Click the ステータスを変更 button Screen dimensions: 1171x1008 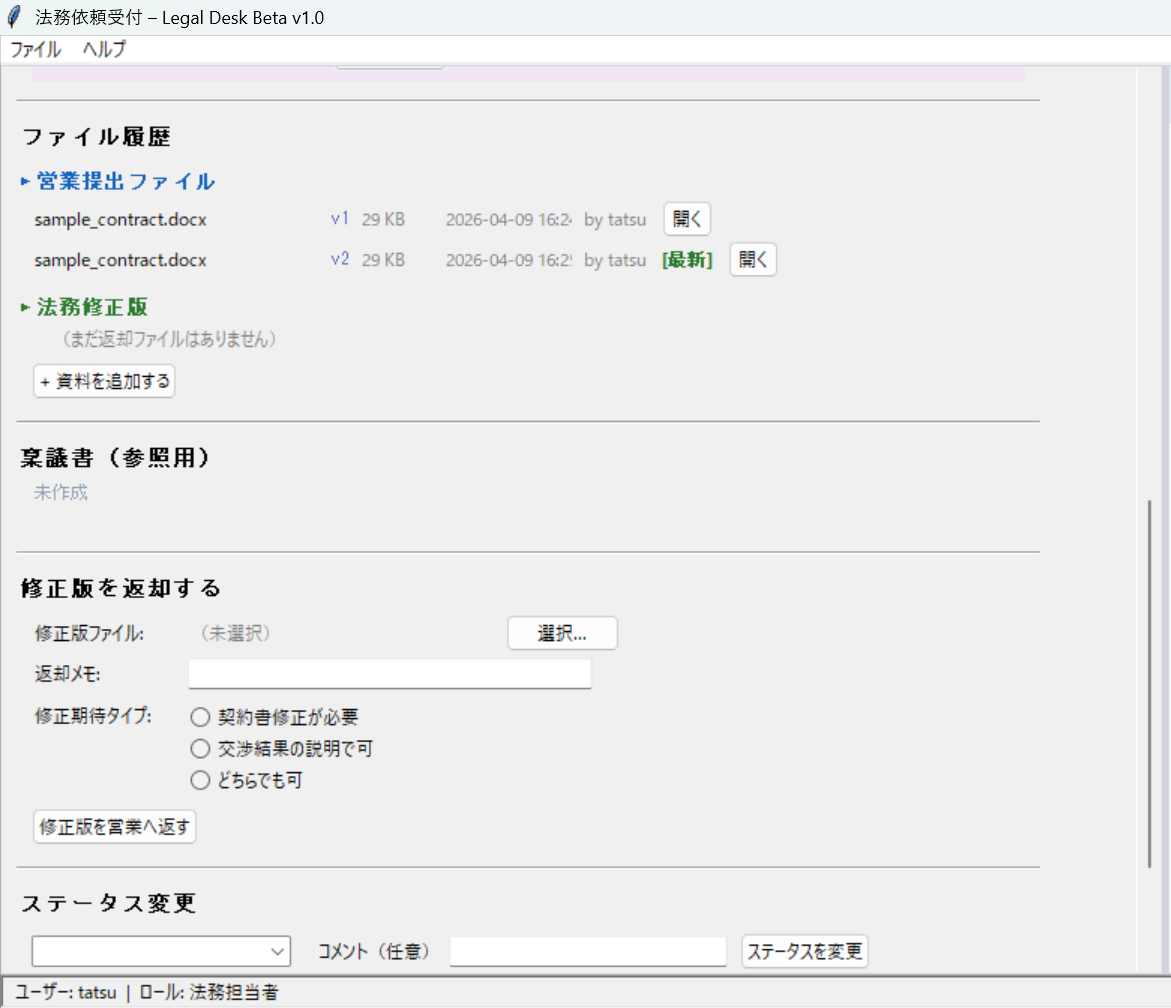(x=804, y=951)
